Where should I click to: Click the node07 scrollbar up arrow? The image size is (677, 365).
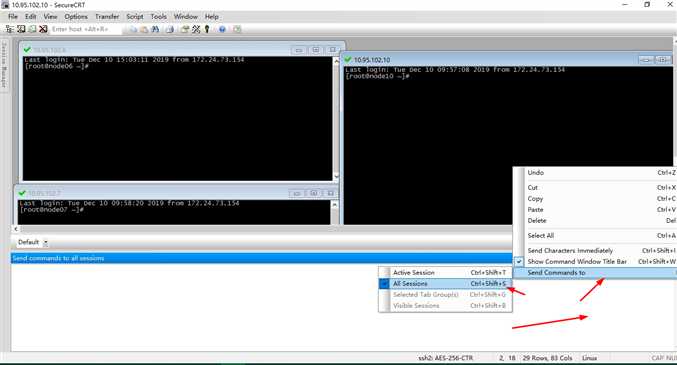(335, 204)
